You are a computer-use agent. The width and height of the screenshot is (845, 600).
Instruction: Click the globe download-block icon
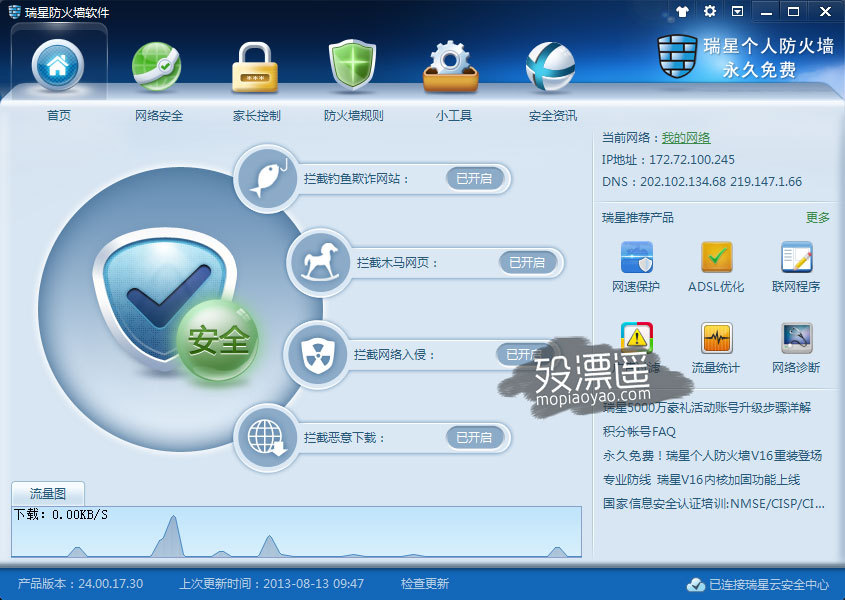[267, 437]
